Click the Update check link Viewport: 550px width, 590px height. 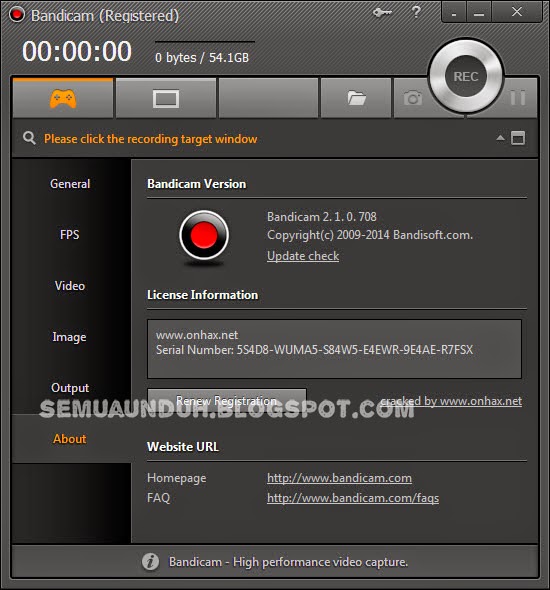(x=303, y=256)
